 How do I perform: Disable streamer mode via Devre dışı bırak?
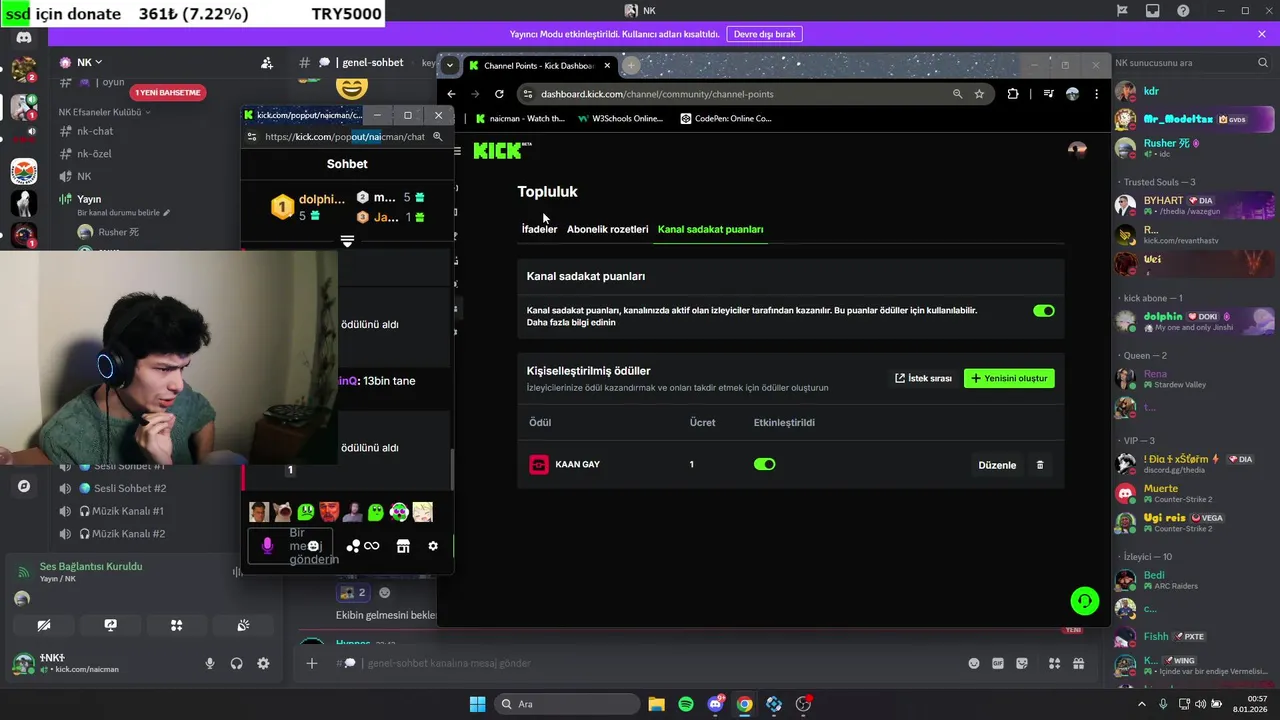[764, 34]
